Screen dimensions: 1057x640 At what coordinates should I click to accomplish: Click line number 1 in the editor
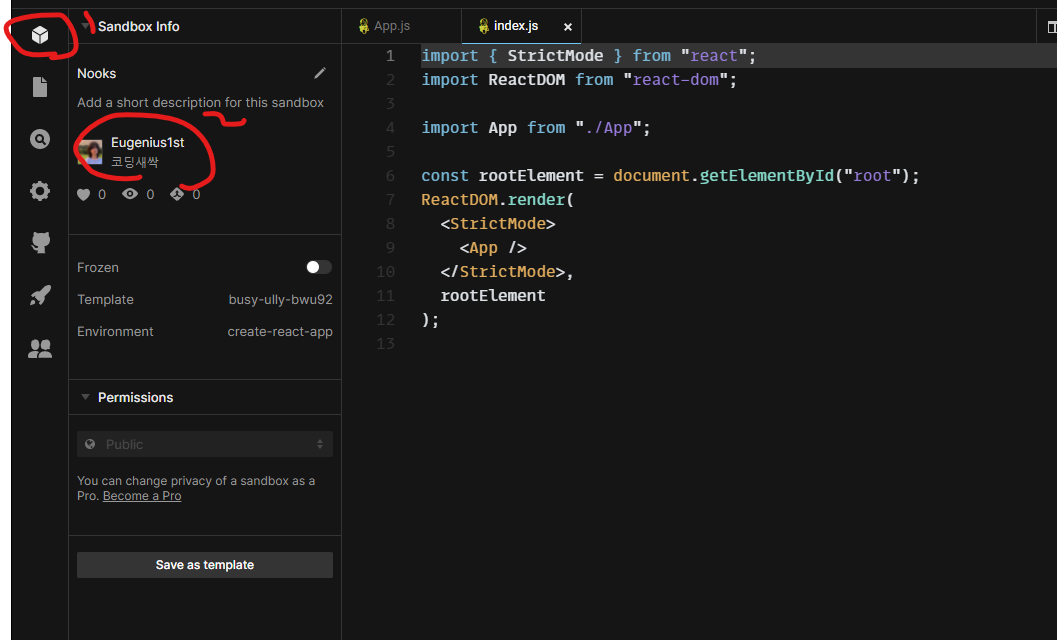390,56
